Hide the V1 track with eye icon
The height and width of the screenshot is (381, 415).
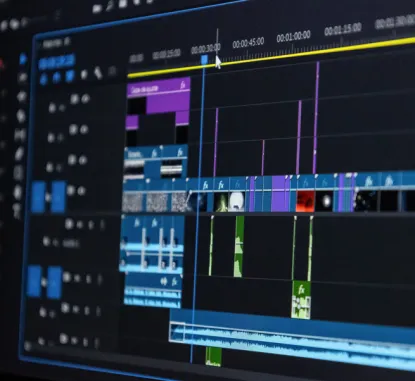point(82,191)
